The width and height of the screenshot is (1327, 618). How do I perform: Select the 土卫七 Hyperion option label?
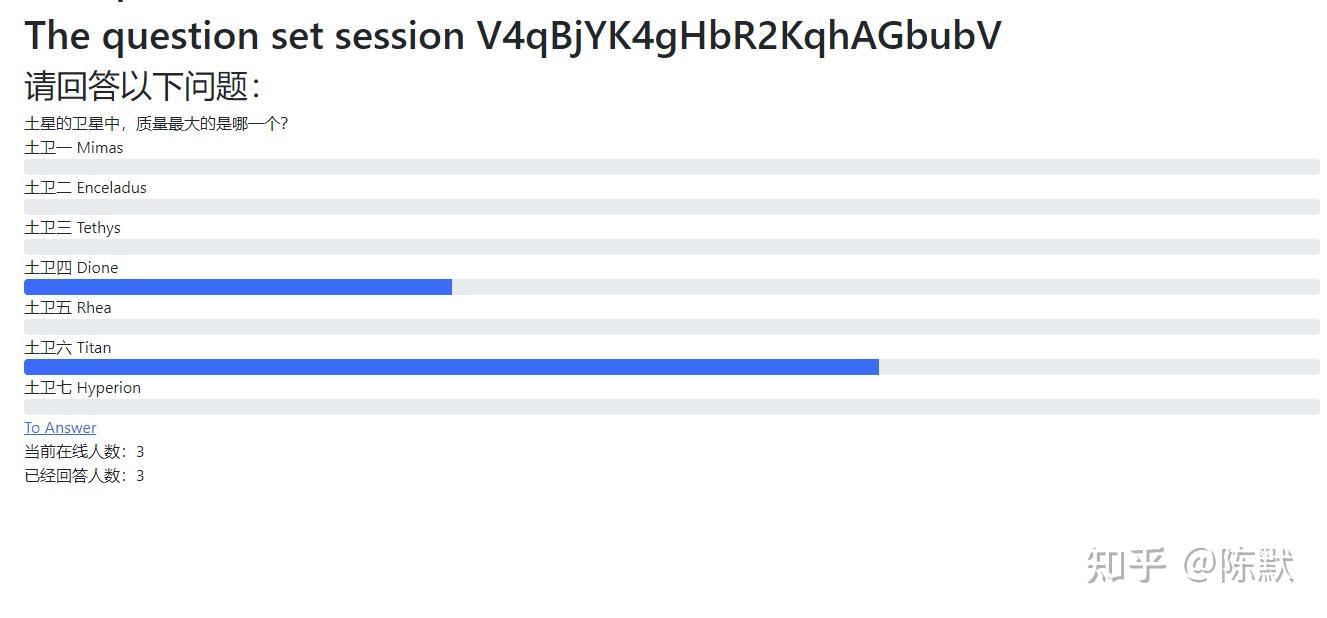82,388
